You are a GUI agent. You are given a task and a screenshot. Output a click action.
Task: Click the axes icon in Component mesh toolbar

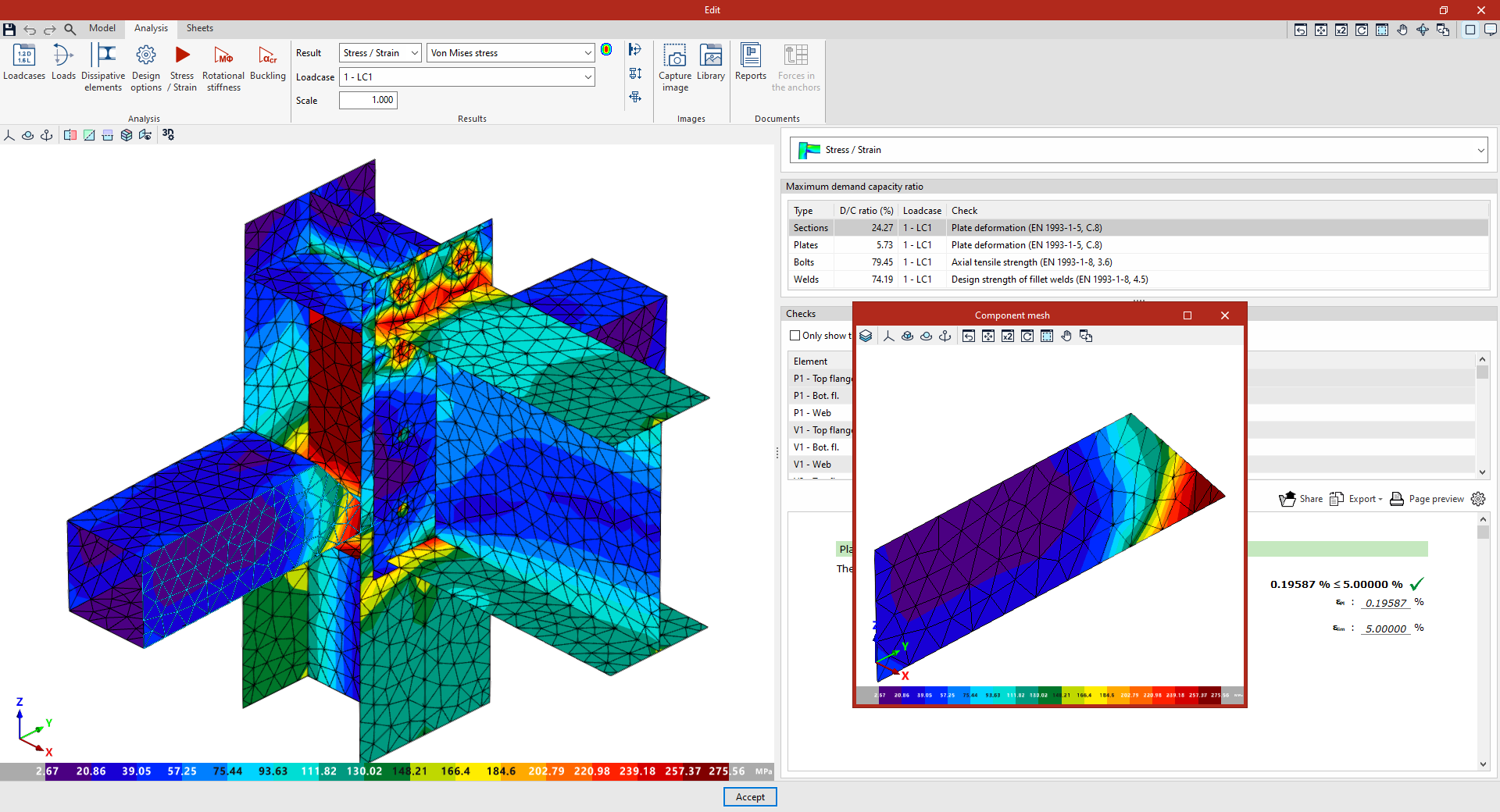pyautogui.click(x=888, y=336)
